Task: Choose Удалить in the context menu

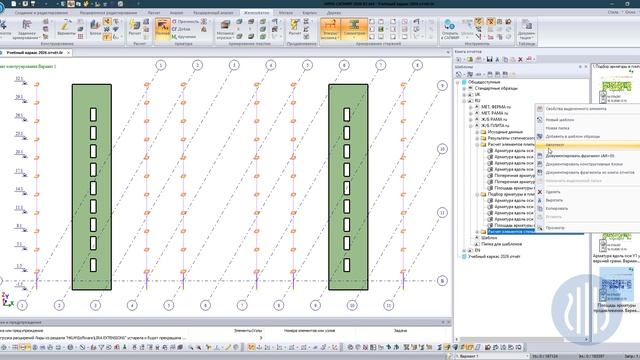Action: pyautogui.click(x=553, y=192)
